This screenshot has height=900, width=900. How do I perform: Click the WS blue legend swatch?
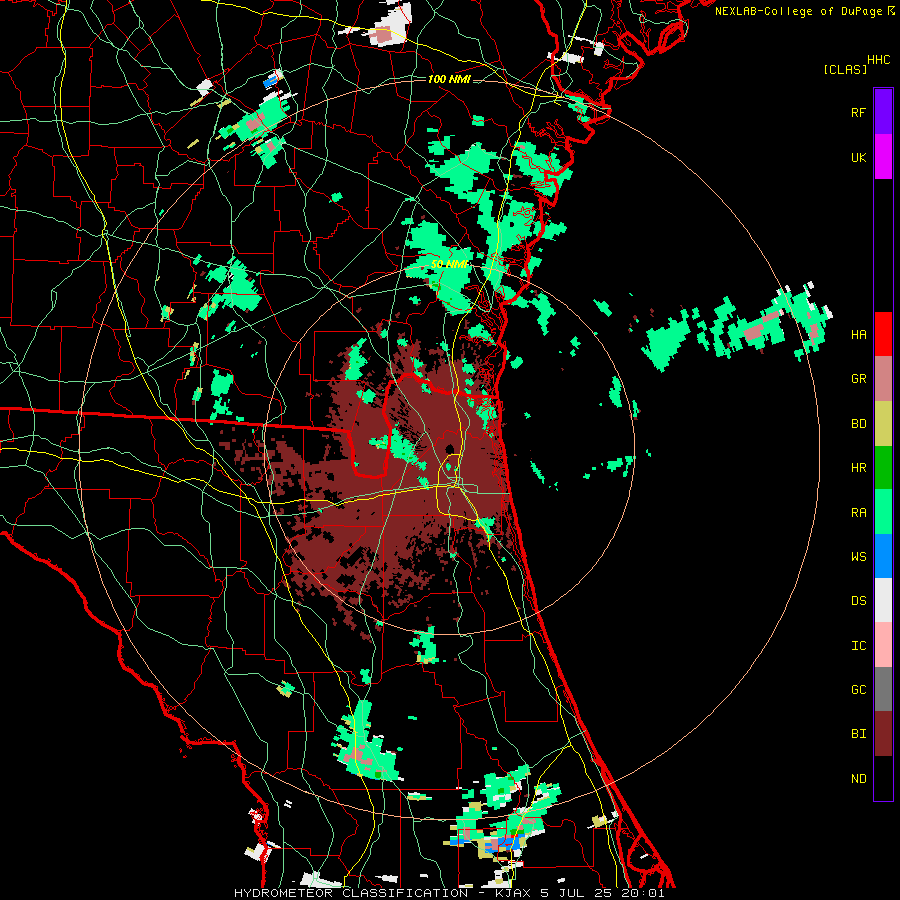883,556
